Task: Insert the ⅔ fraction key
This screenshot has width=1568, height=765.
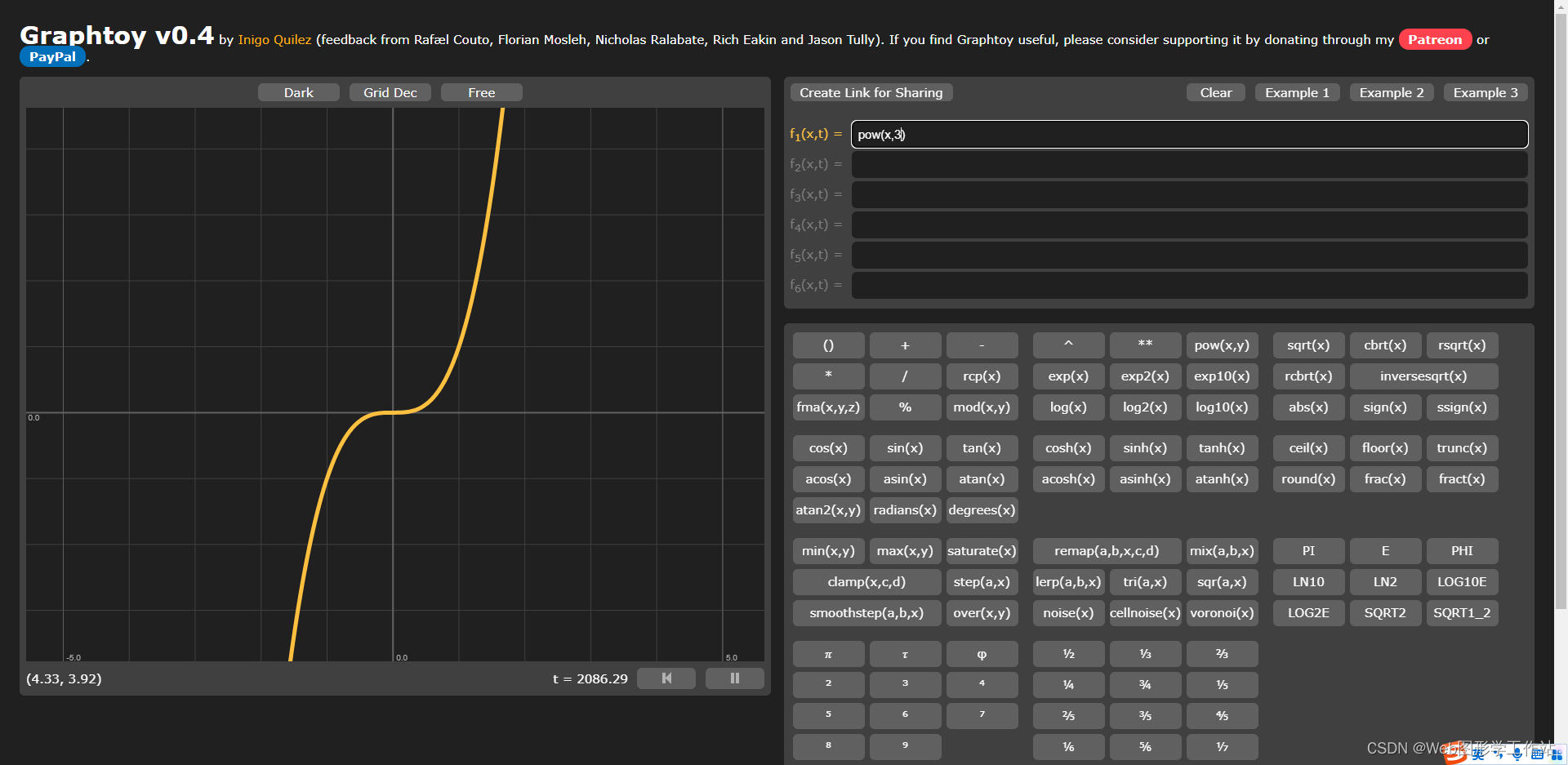Action: coord(1222,654)
